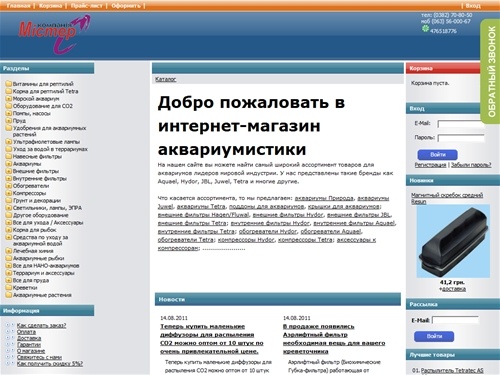This screenshot has height=375, width=500.
Task: Click the О магазине link
Action: [x=31, y=351]
